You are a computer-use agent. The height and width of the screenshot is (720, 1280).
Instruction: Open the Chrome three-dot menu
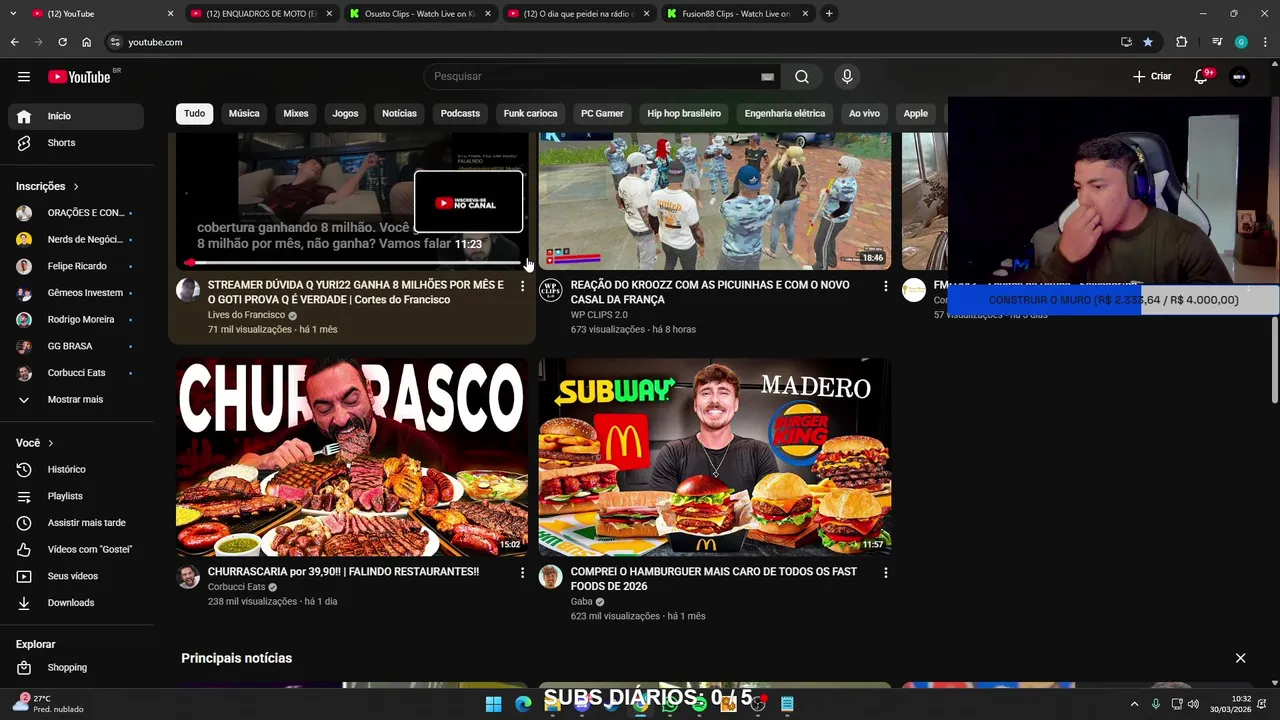1265,42
